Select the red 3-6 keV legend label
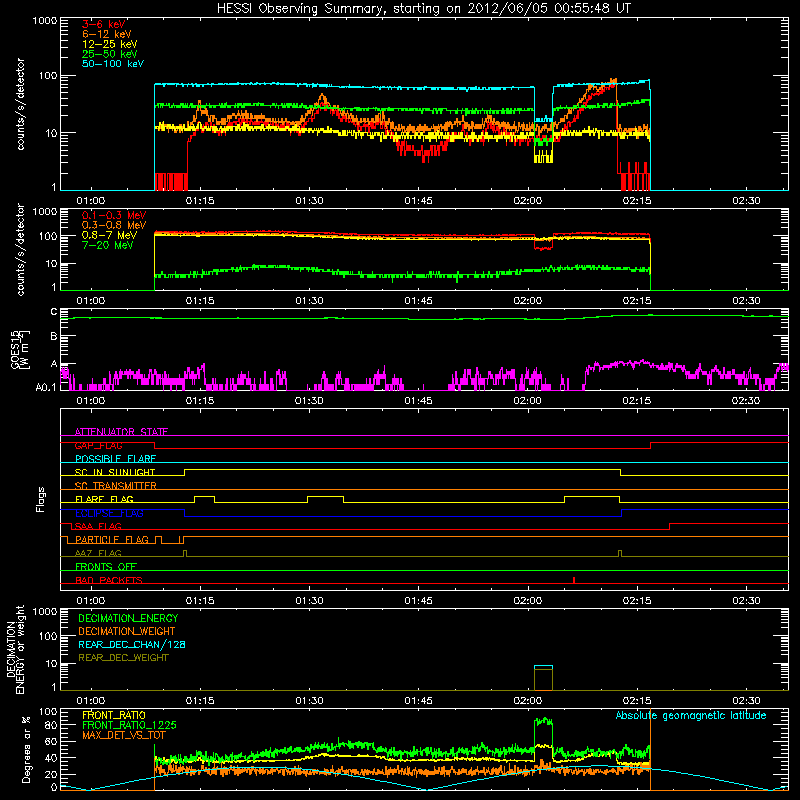Image resolution: width=800 pixels, height=800 pixels. (103, 24)
